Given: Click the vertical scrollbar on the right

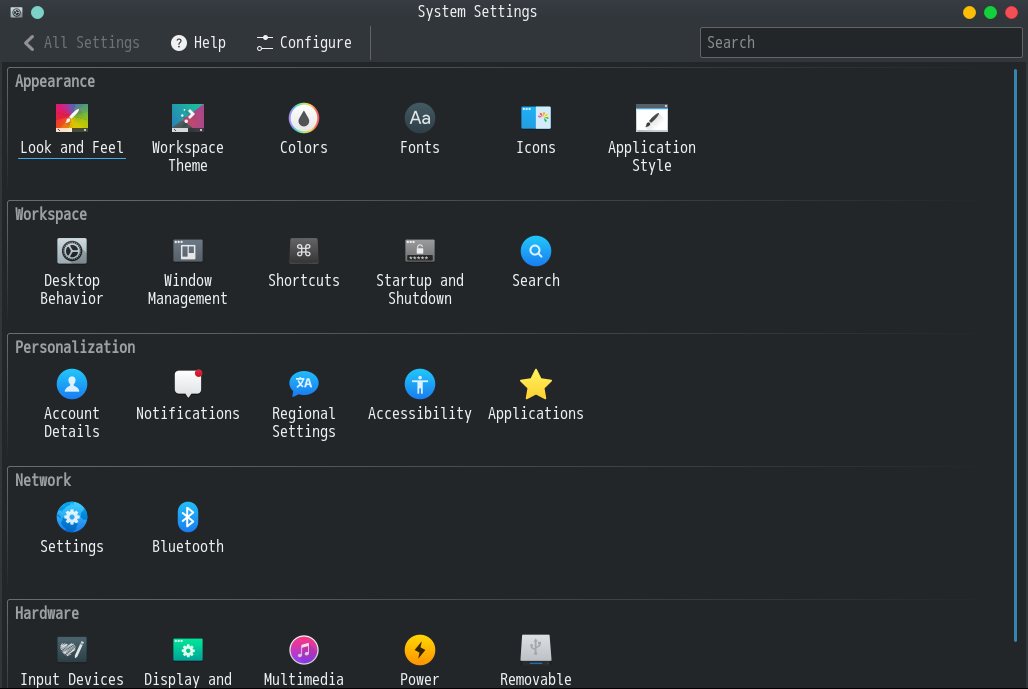Looking at the screenshot, I should pyautogui.click(x=1016, y=354).
